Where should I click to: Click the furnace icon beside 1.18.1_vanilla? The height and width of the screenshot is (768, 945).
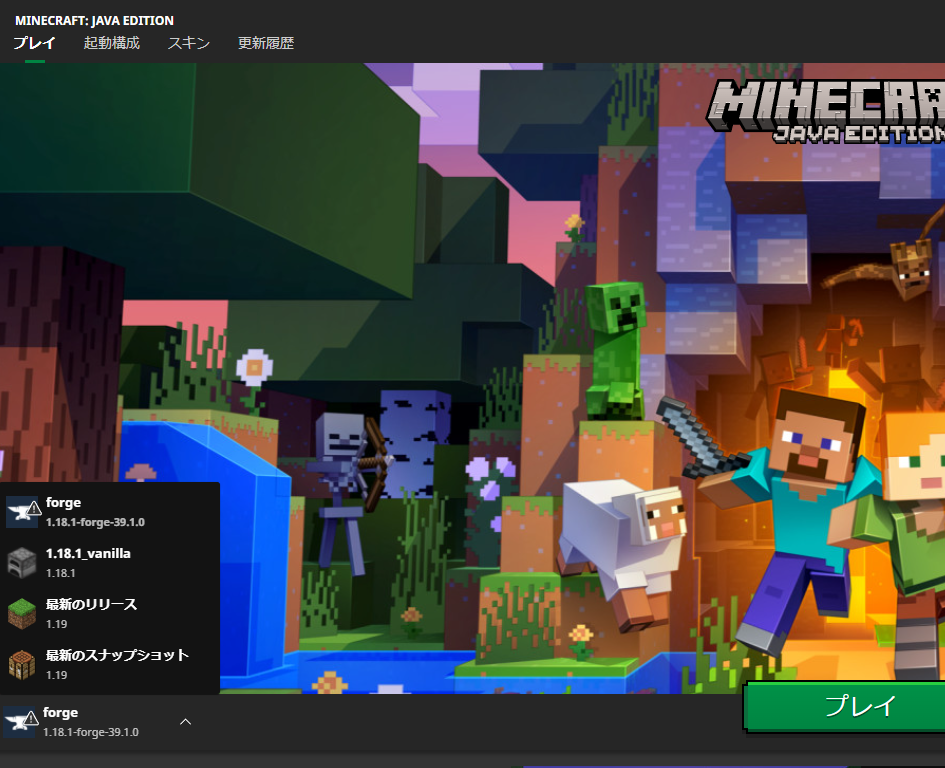(x=23, y=560)
